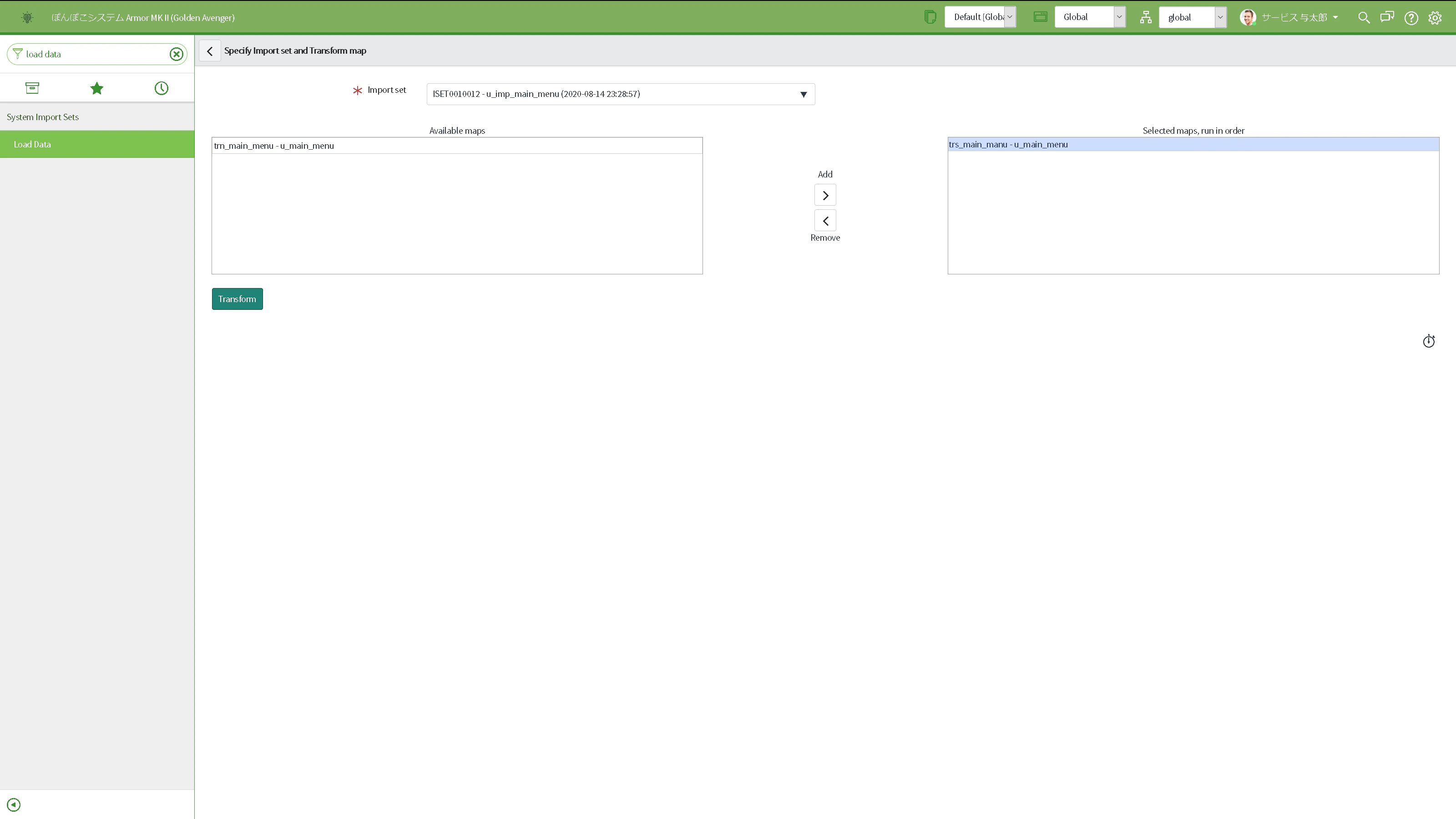Expand the Import set dropdown
Viewport: 1456px width, 819px height.
point(621,94)
